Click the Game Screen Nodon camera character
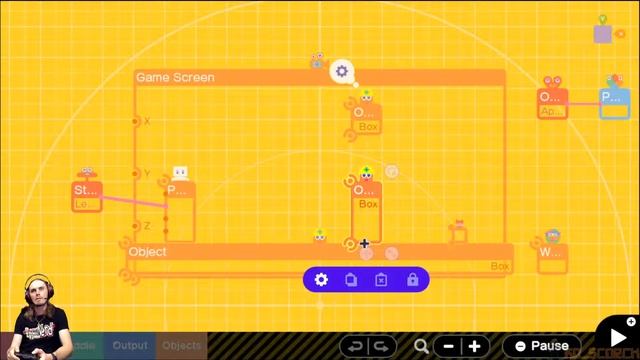 317,61
